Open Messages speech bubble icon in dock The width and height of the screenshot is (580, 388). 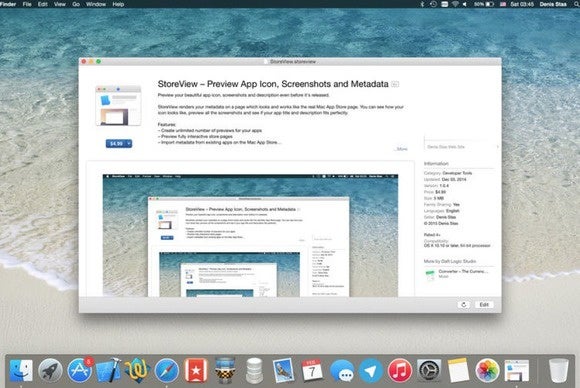[341, 370]
